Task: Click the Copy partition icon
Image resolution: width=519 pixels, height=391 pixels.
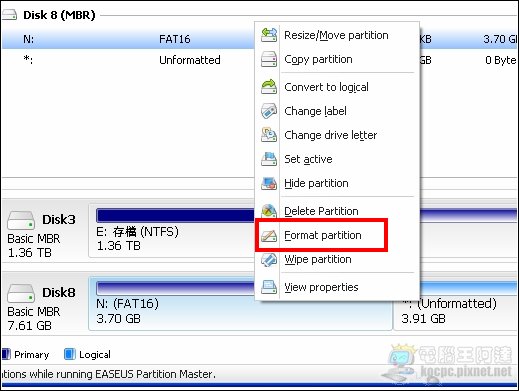Action: [x=269, y=59]
